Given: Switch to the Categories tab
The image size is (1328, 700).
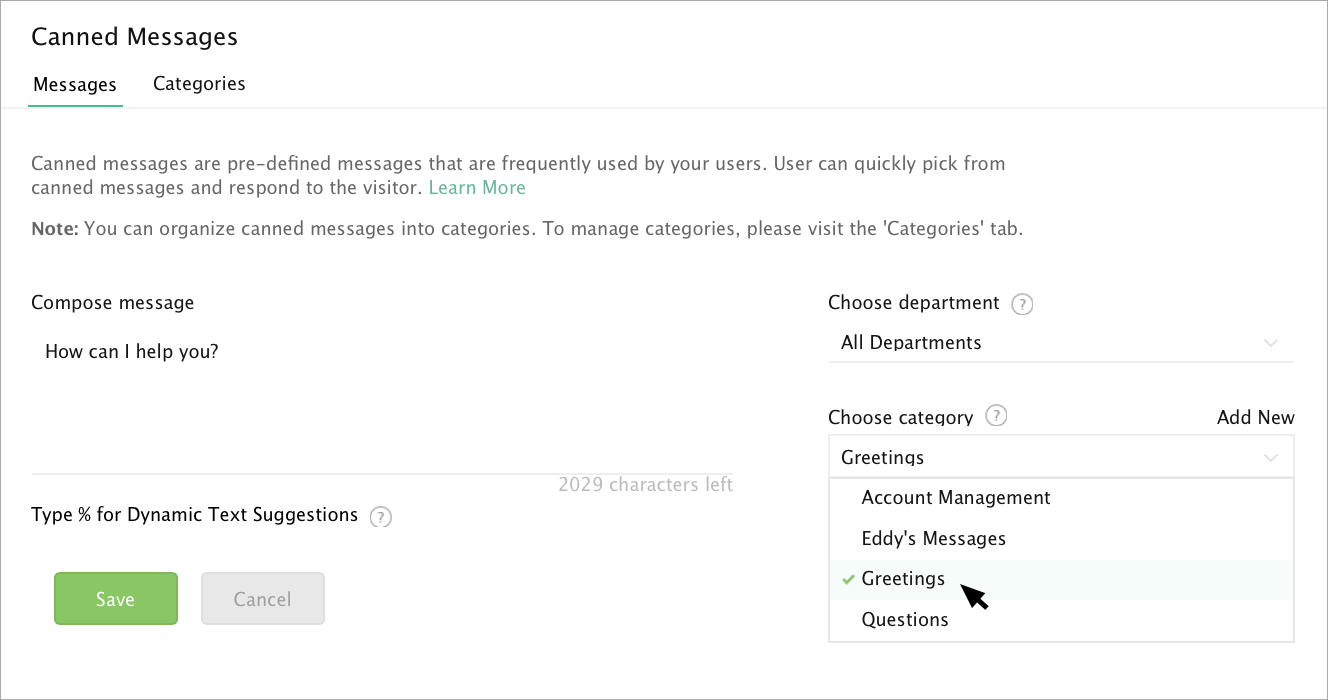Looking at the screenshot, I should pyautogui.click(x=199, y=84).
